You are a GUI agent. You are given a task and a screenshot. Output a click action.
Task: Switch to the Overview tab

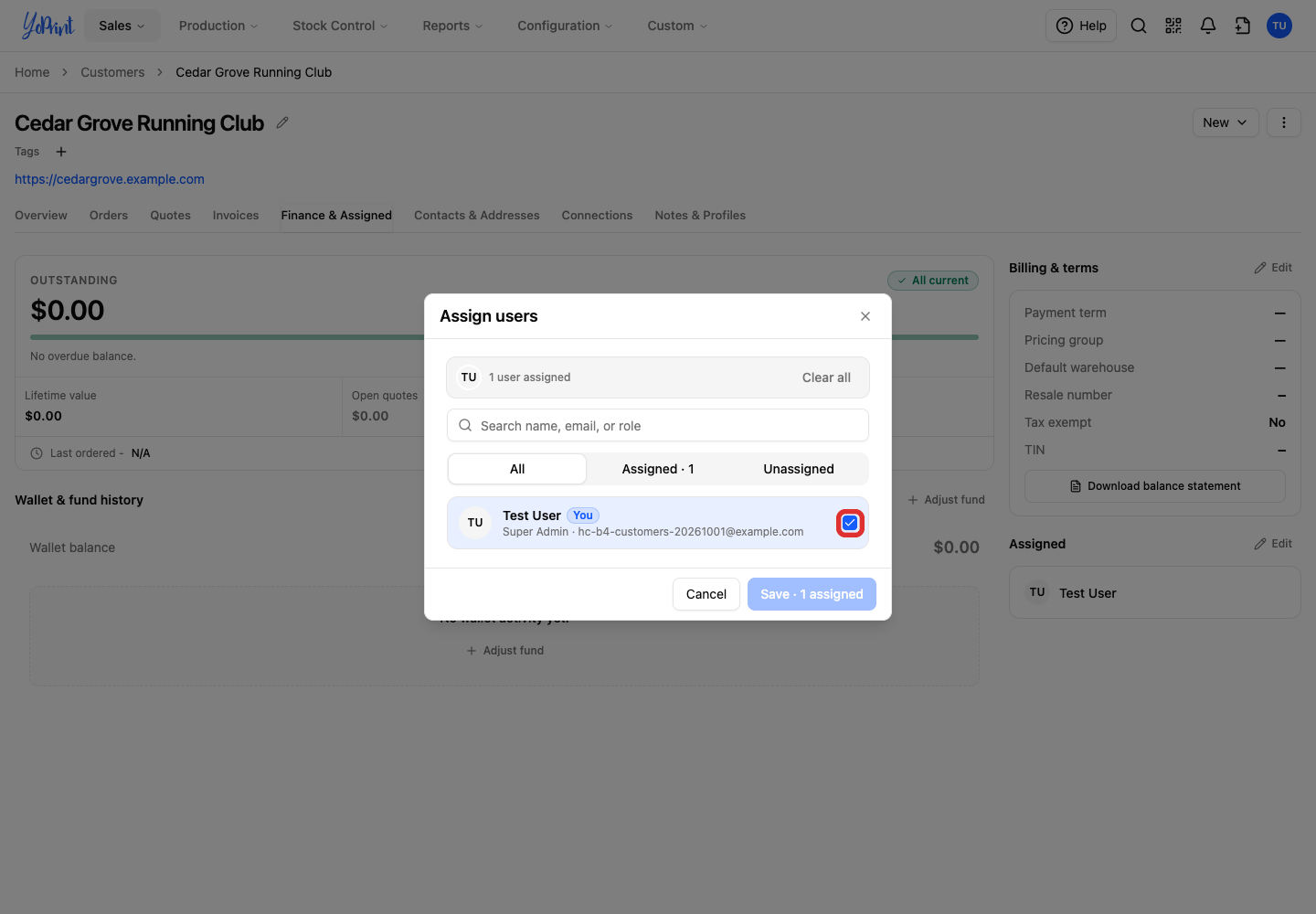click(41, 216)
